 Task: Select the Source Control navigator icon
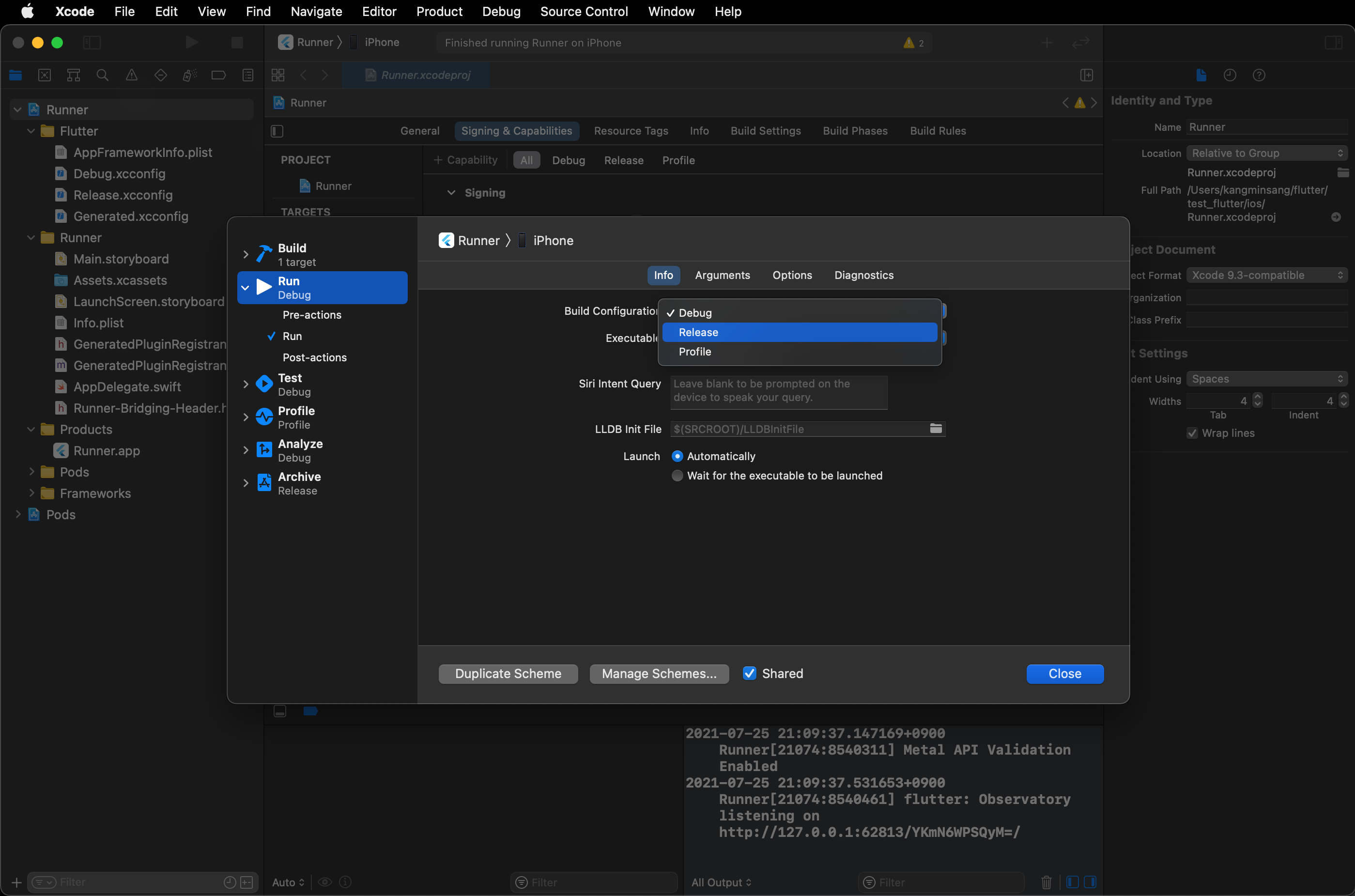point(45,75)
